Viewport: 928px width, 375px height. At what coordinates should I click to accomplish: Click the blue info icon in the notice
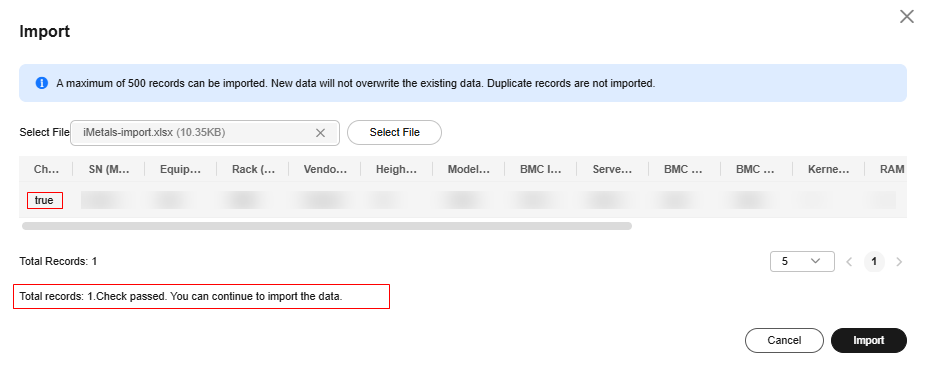(41, 83)
